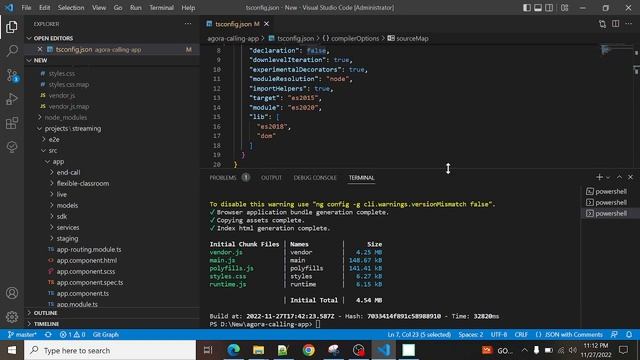
Task: Click Synchronize Changes icon in status bar
Action: point(48,335)
